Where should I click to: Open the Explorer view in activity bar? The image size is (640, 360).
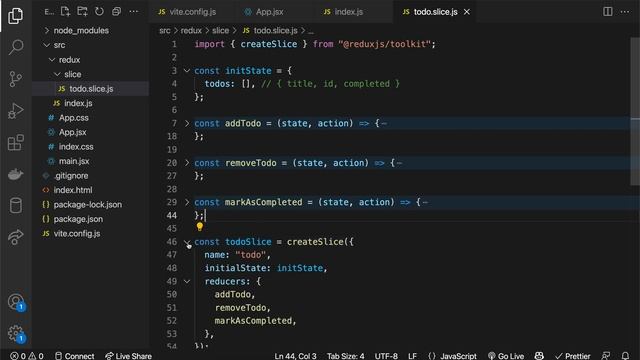[x=16, y=16]
